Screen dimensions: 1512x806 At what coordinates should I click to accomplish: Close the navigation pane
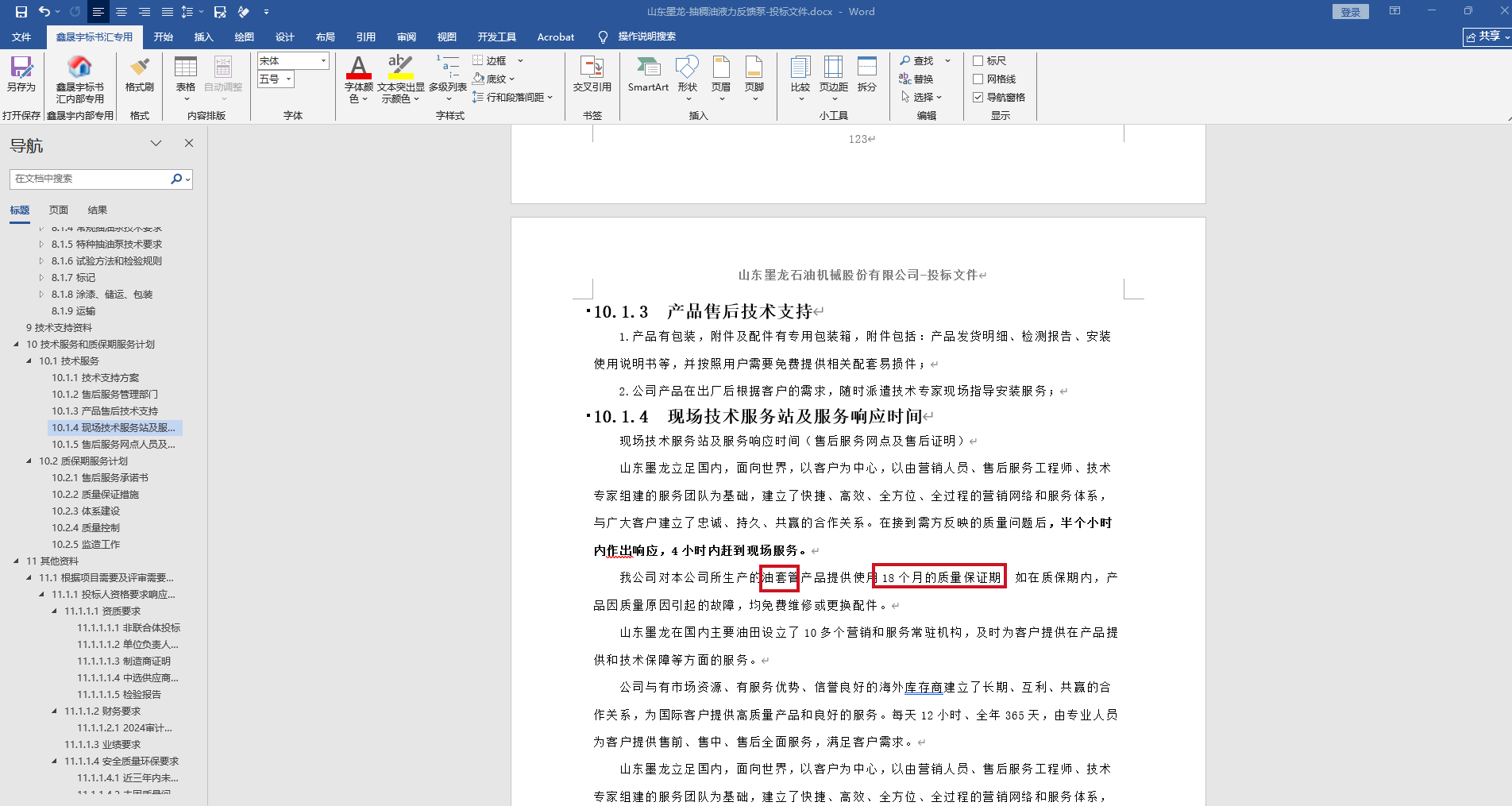point(189,143)
